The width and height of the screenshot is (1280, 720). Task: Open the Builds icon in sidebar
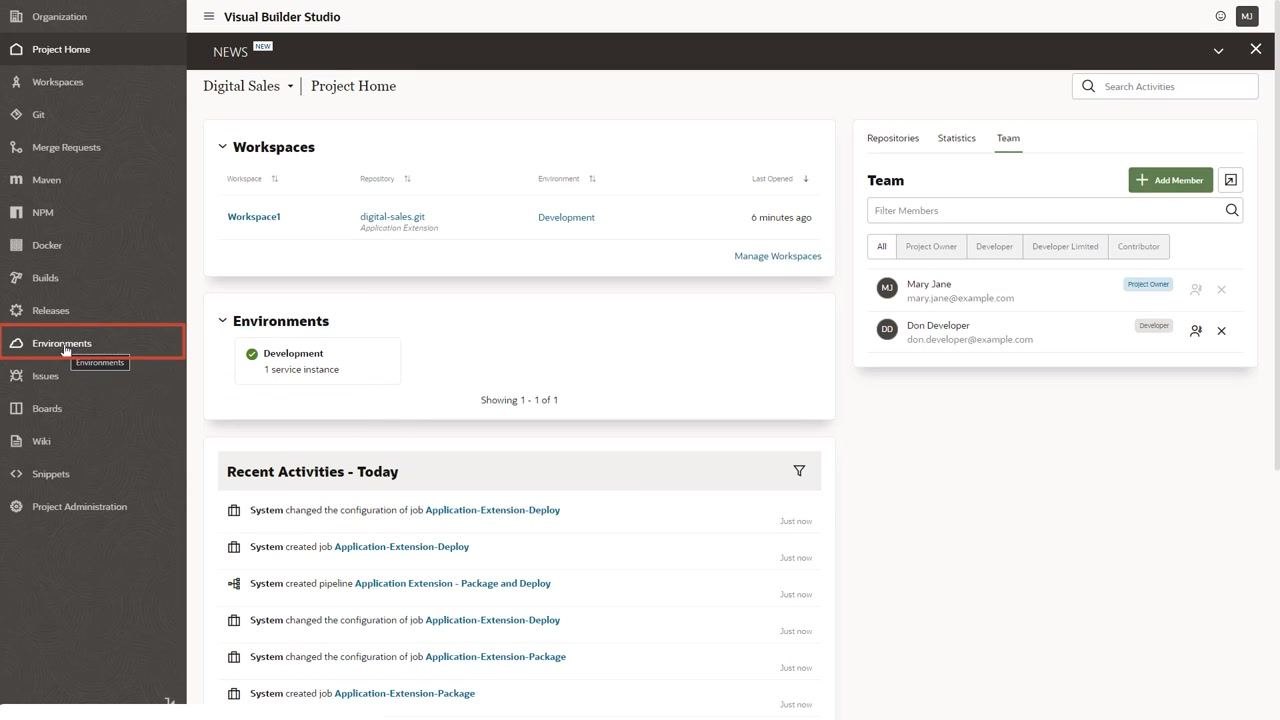tap(16, 278)
